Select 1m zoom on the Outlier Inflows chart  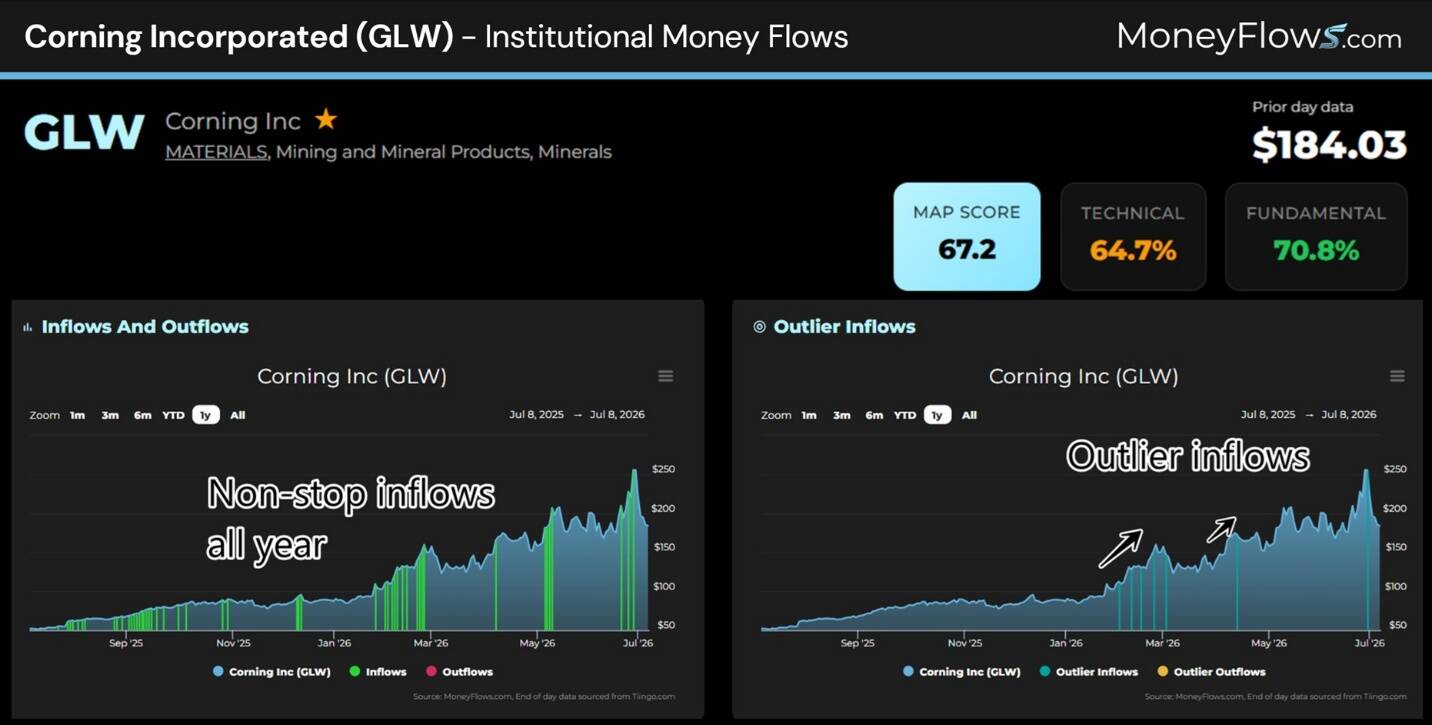[809, 415]
